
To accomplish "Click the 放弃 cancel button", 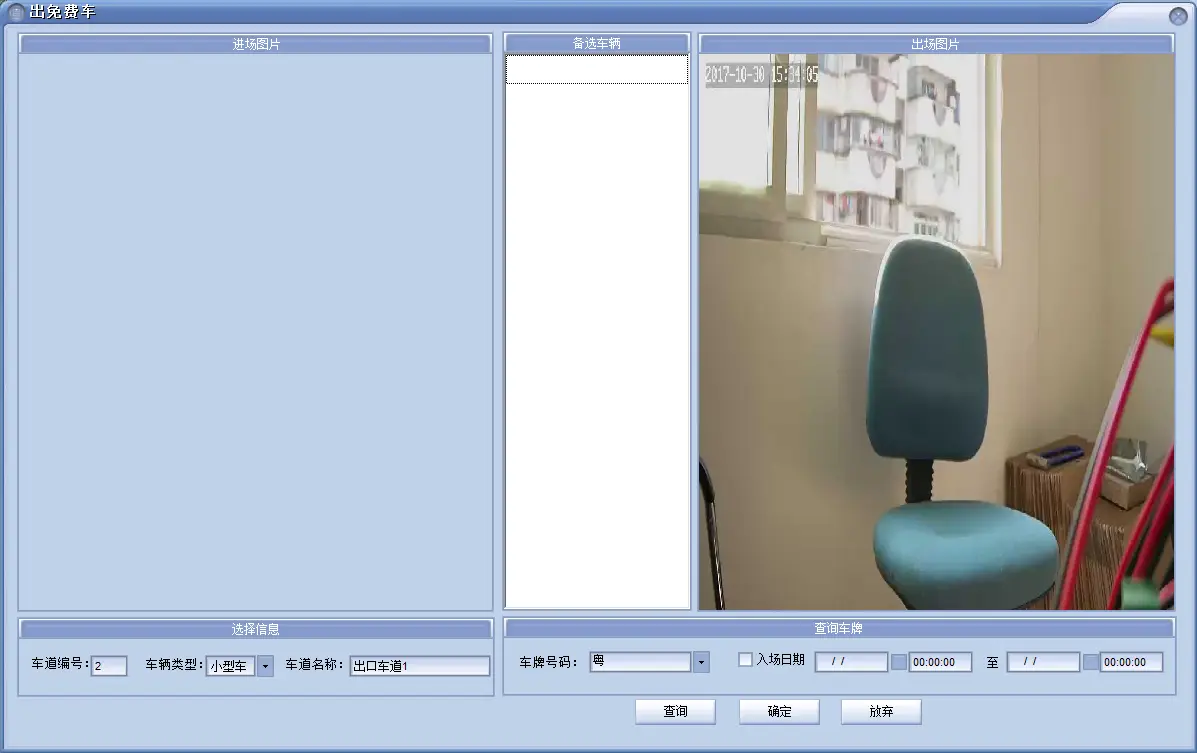I will (x=881, y=711).
